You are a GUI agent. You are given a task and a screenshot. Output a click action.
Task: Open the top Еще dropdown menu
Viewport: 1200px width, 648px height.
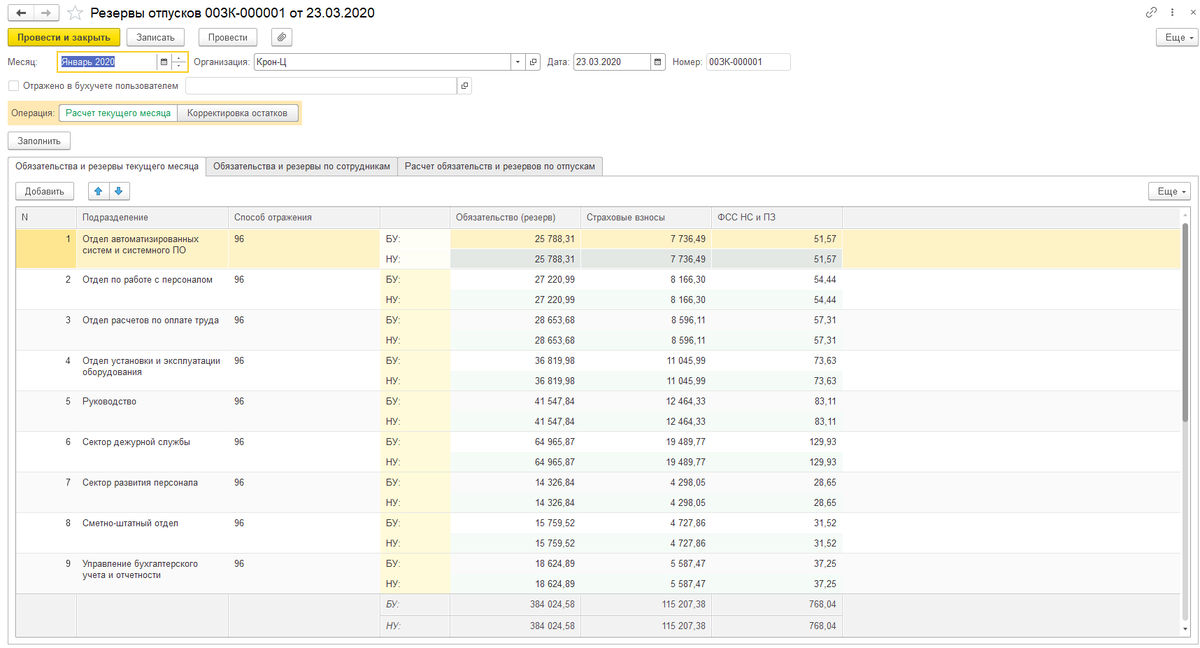(x=1177, y=37)
